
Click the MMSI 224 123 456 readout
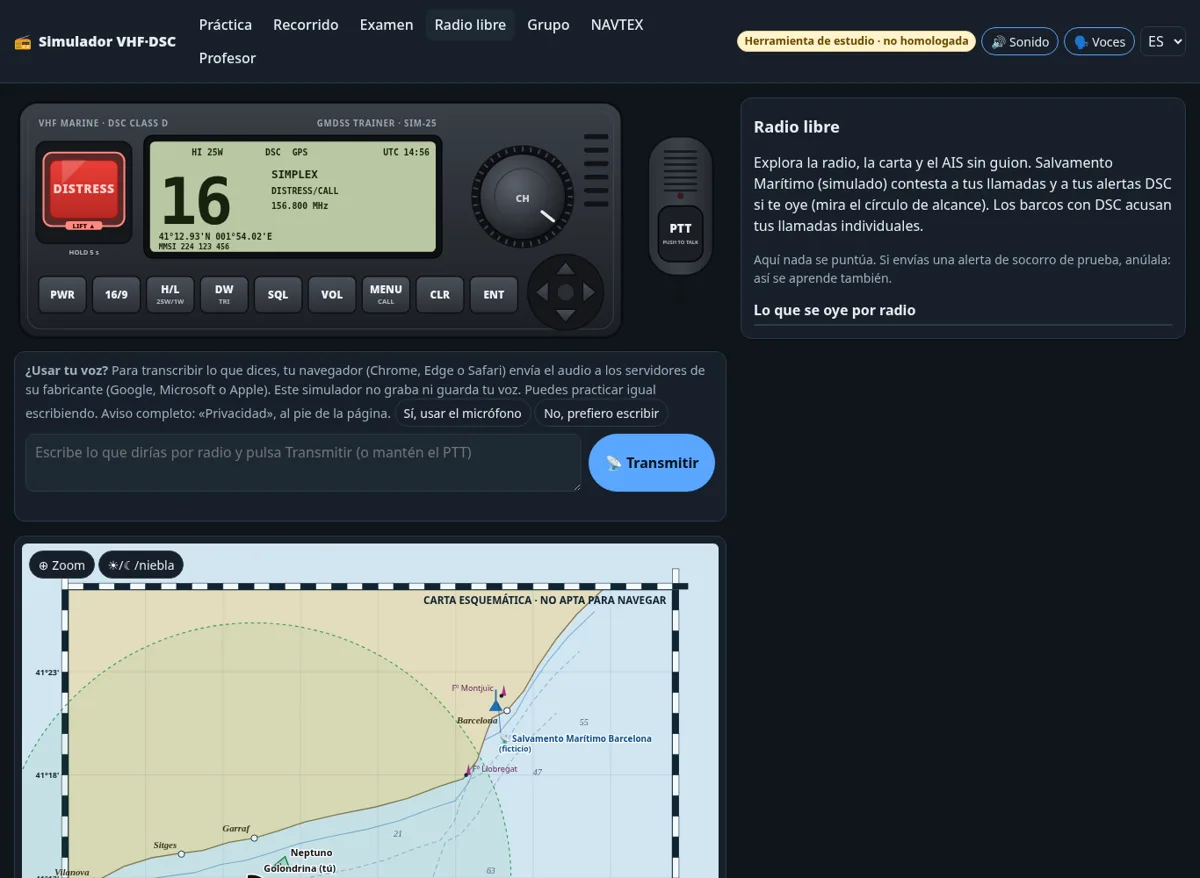(194, 246)
